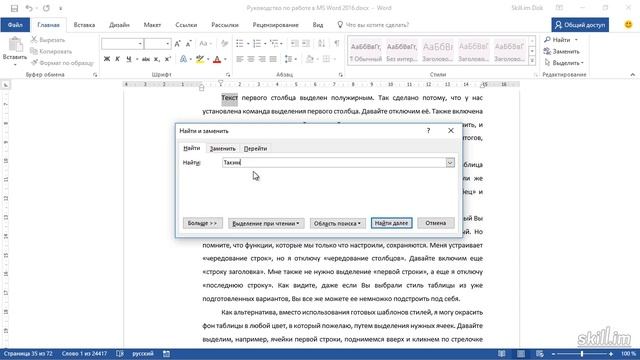Viewport: 640px width, 360px height.
Task: Click Заменить in the Редактирование group
Action: pyautogui.click(x=562, y=51)
